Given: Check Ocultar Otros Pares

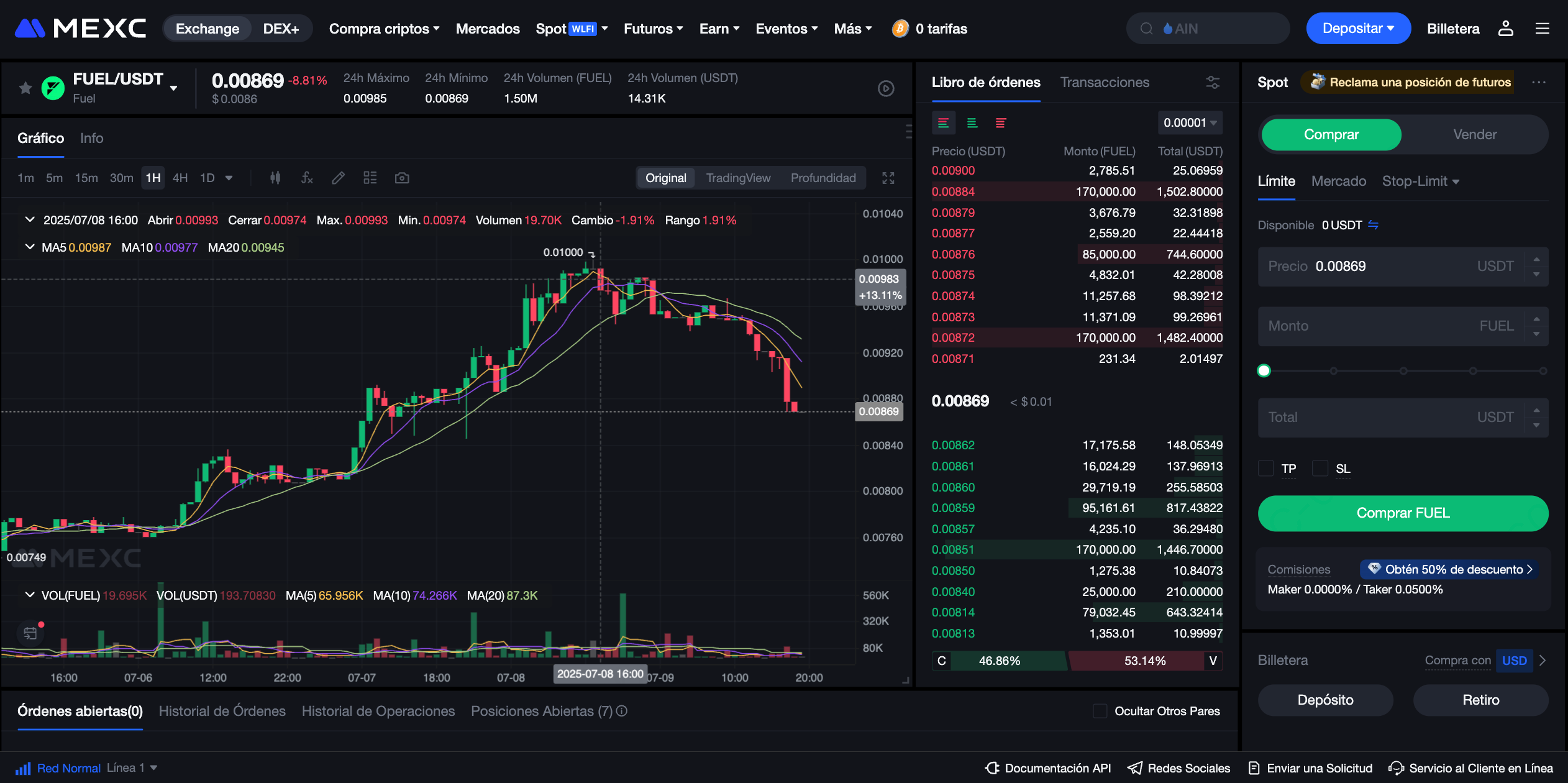Looking at the screenshot, I should (1100, 711).
